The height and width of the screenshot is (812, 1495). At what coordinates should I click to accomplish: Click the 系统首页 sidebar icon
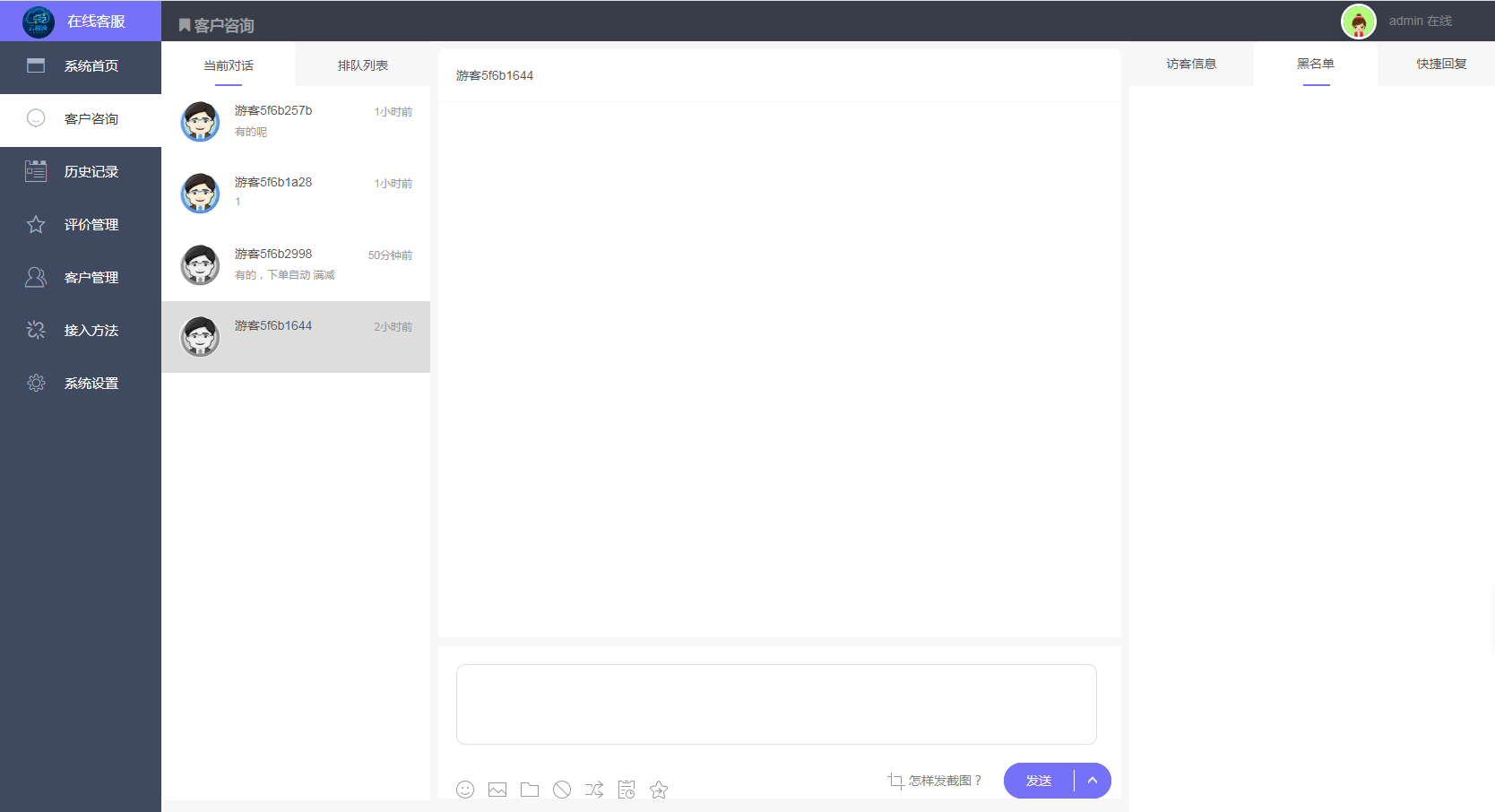click(36, 65)
